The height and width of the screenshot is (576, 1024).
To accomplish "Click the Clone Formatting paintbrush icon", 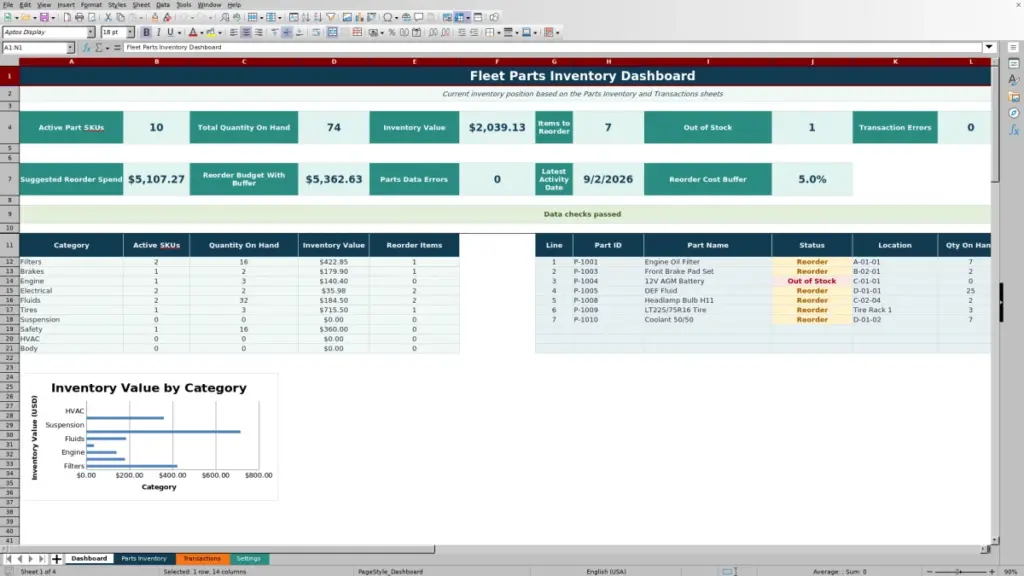I will pyautogui.click(x=155, y=17).
